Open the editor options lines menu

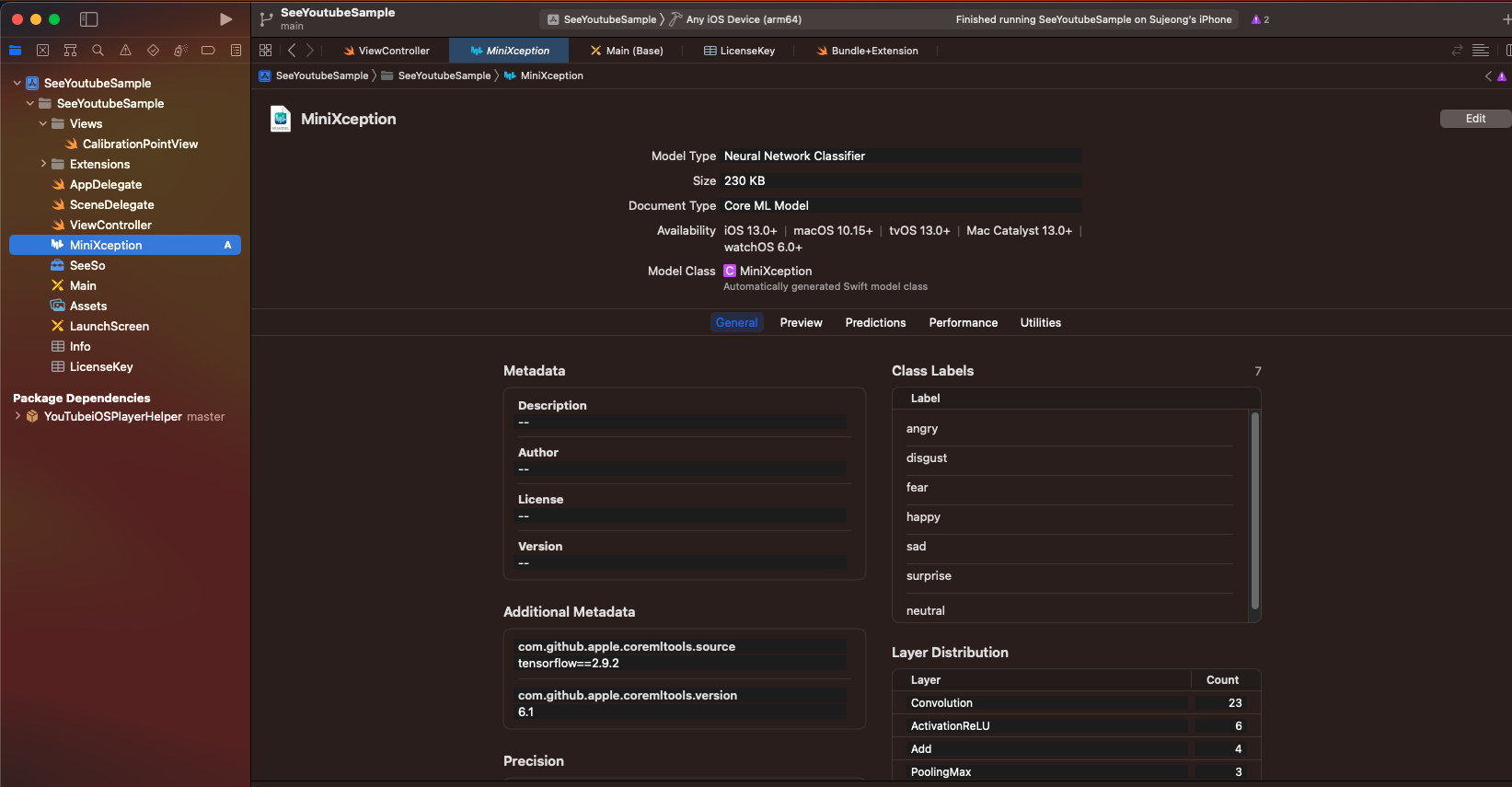coord(1481,51)
